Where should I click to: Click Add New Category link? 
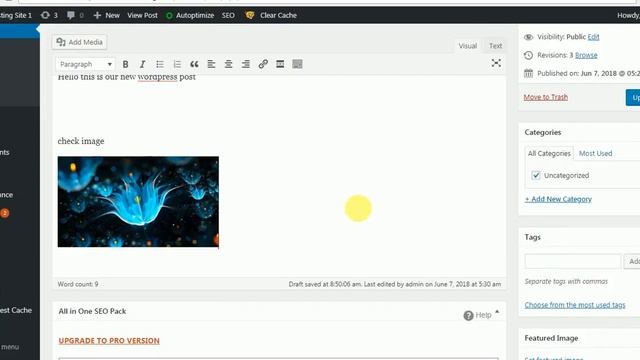tap(558, 199)
